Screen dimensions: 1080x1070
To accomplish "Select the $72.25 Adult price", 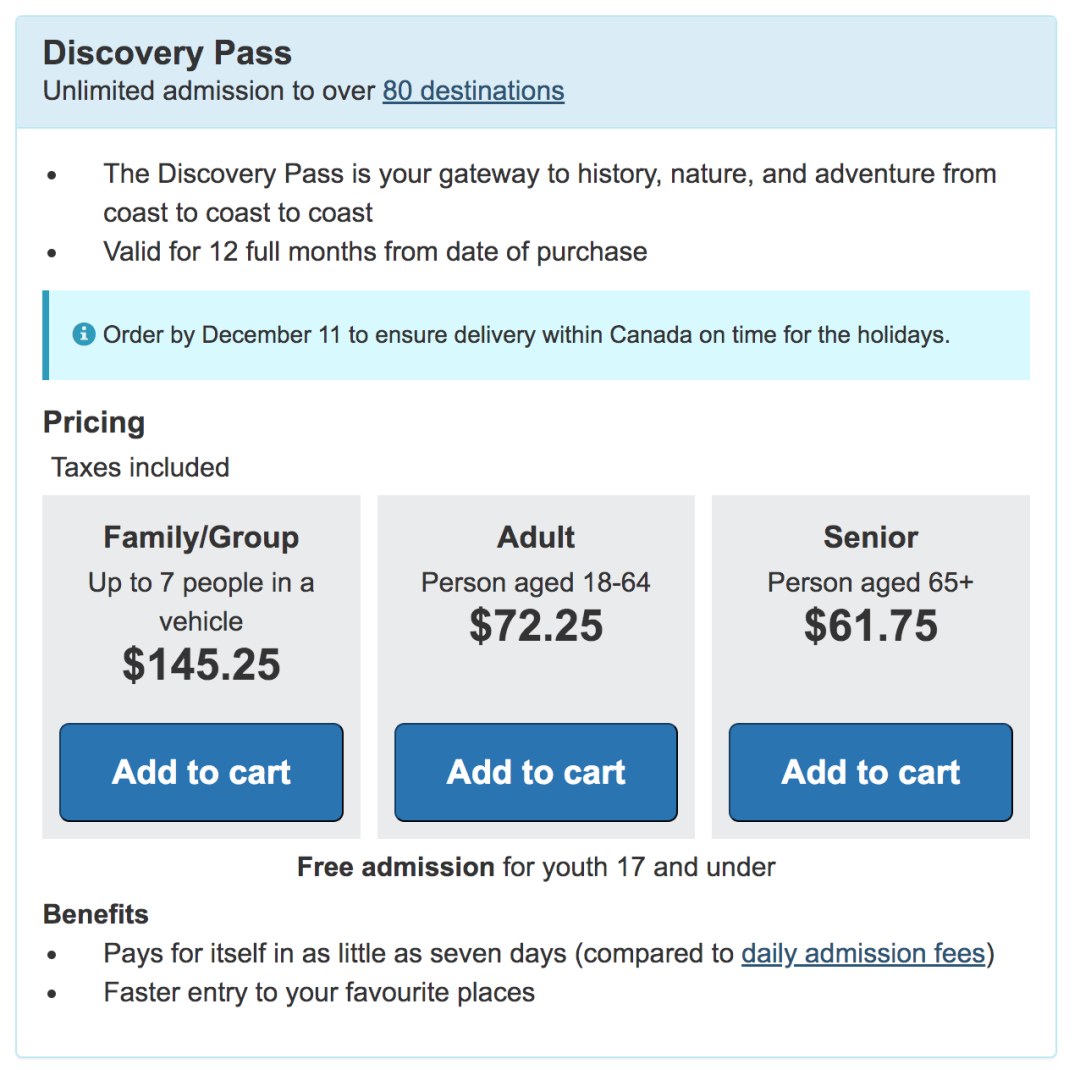I will pos(536,626).
